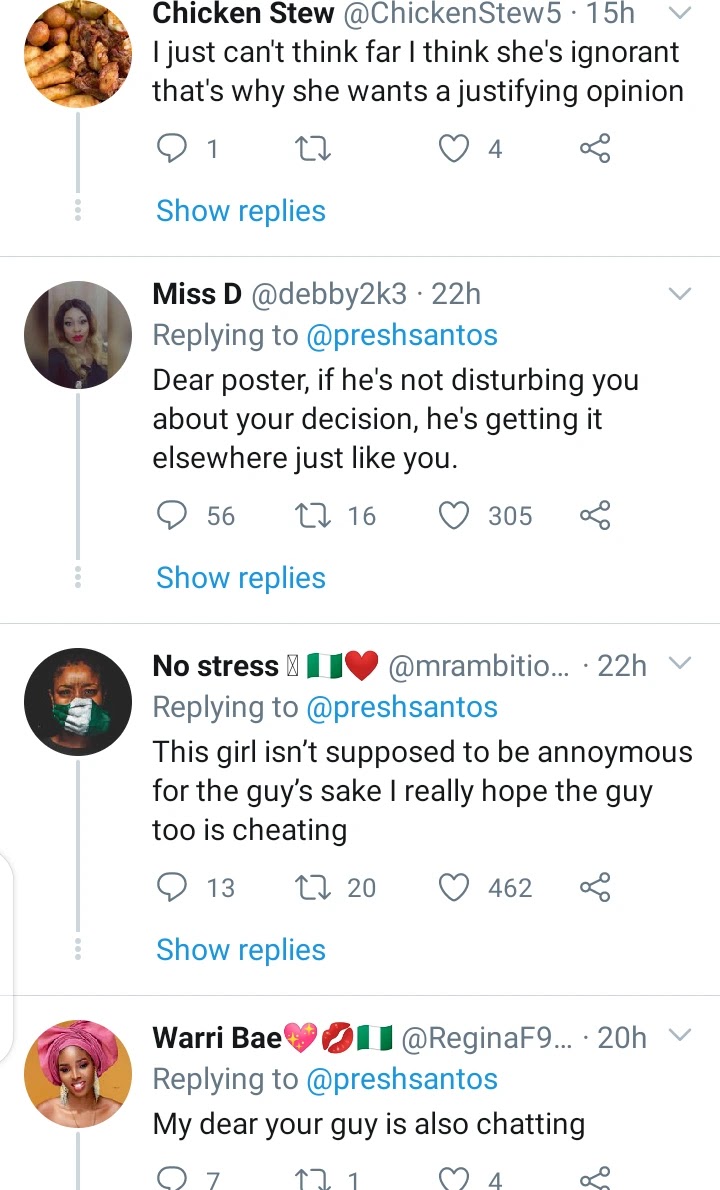Reply to Miss D's tweet
The image size is (720, 1190).
pos(173,516)
